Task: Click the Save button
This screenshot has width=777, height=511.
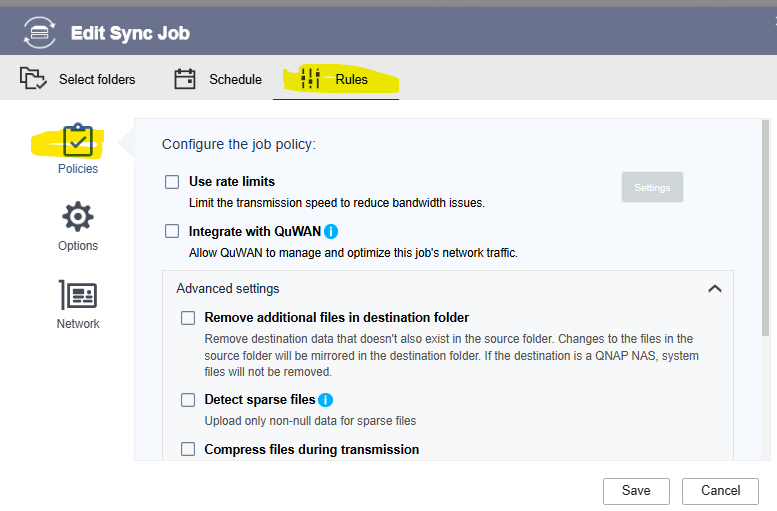Action: point(635,491)
